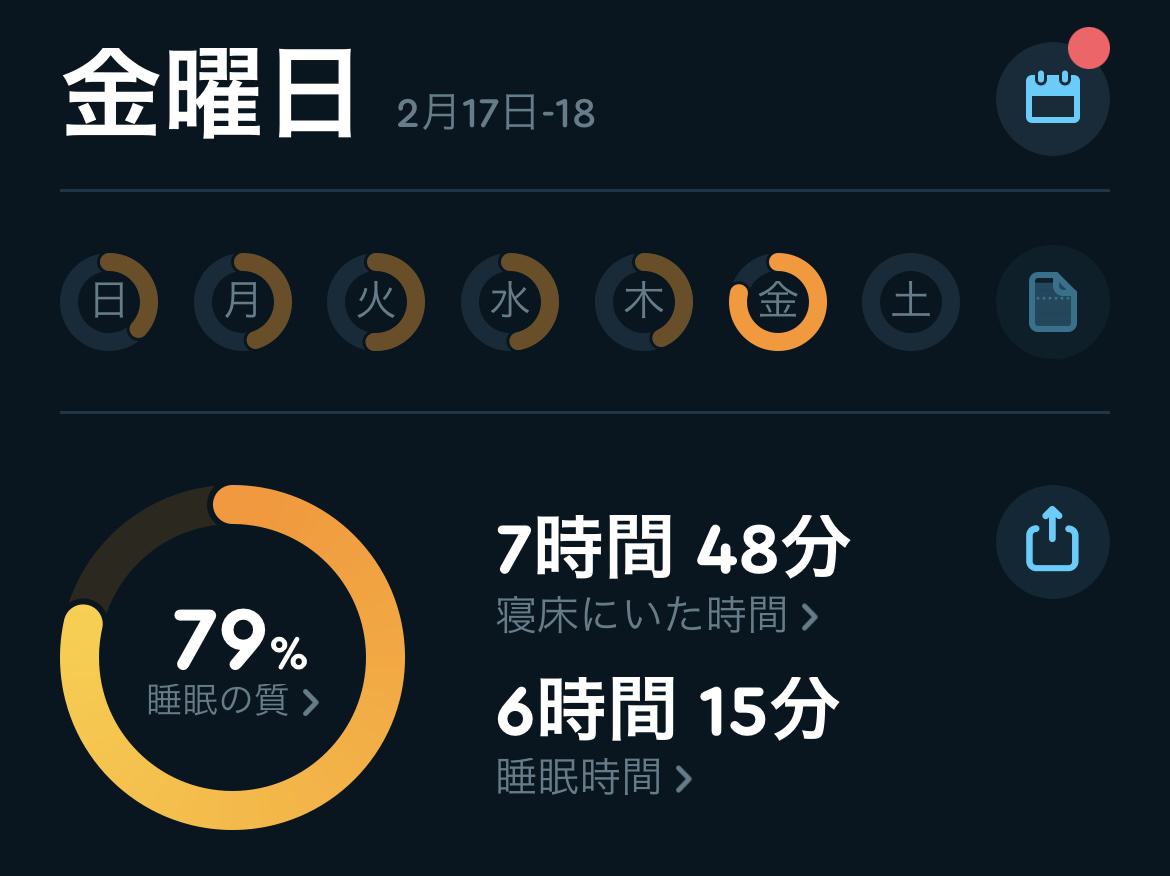Switch to Tuesday (火) day ring
Viewport: 1170px width, 876px height.
376,302
